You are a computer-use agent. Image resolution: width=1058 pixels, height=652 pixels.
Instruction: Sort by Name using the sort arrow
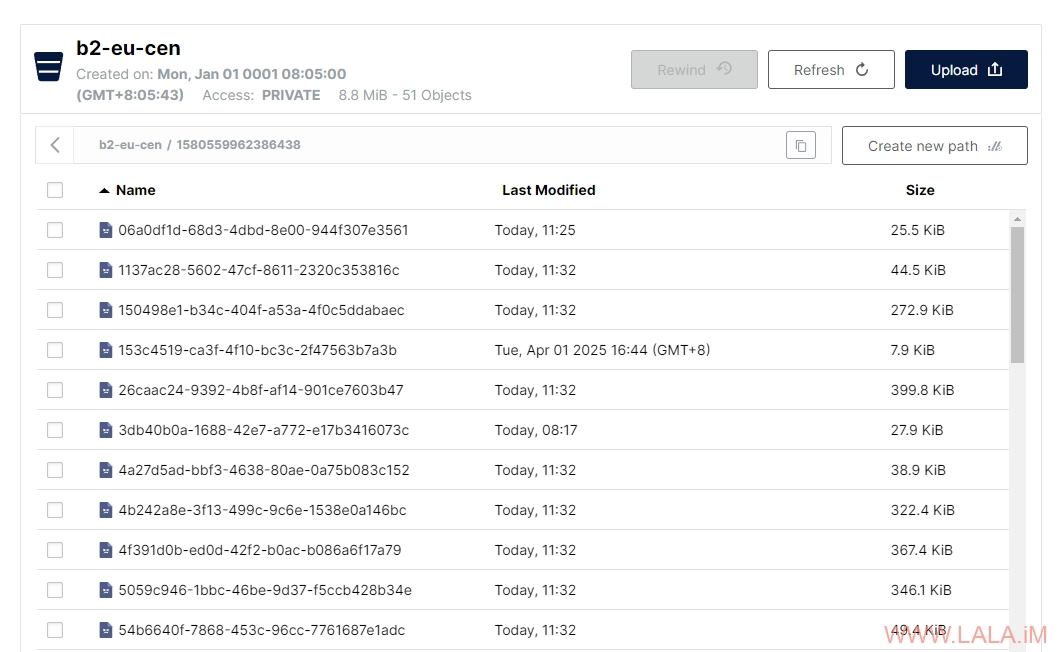pyautogui.click(x=104, y=190)
